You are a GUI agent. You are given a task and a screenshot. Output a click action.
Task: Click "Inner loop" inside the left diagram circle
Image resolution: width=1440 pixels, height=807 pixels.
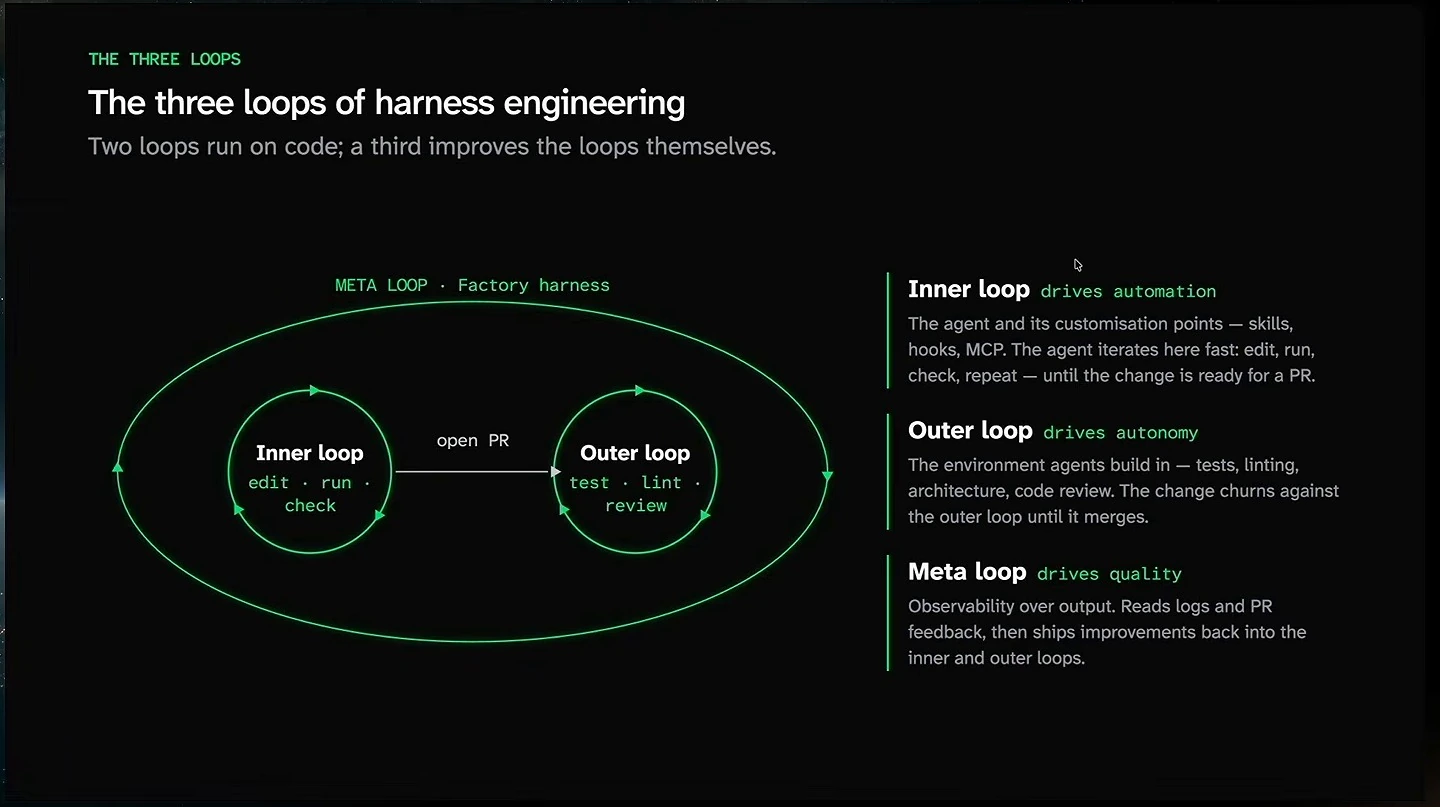pos(310,453)
